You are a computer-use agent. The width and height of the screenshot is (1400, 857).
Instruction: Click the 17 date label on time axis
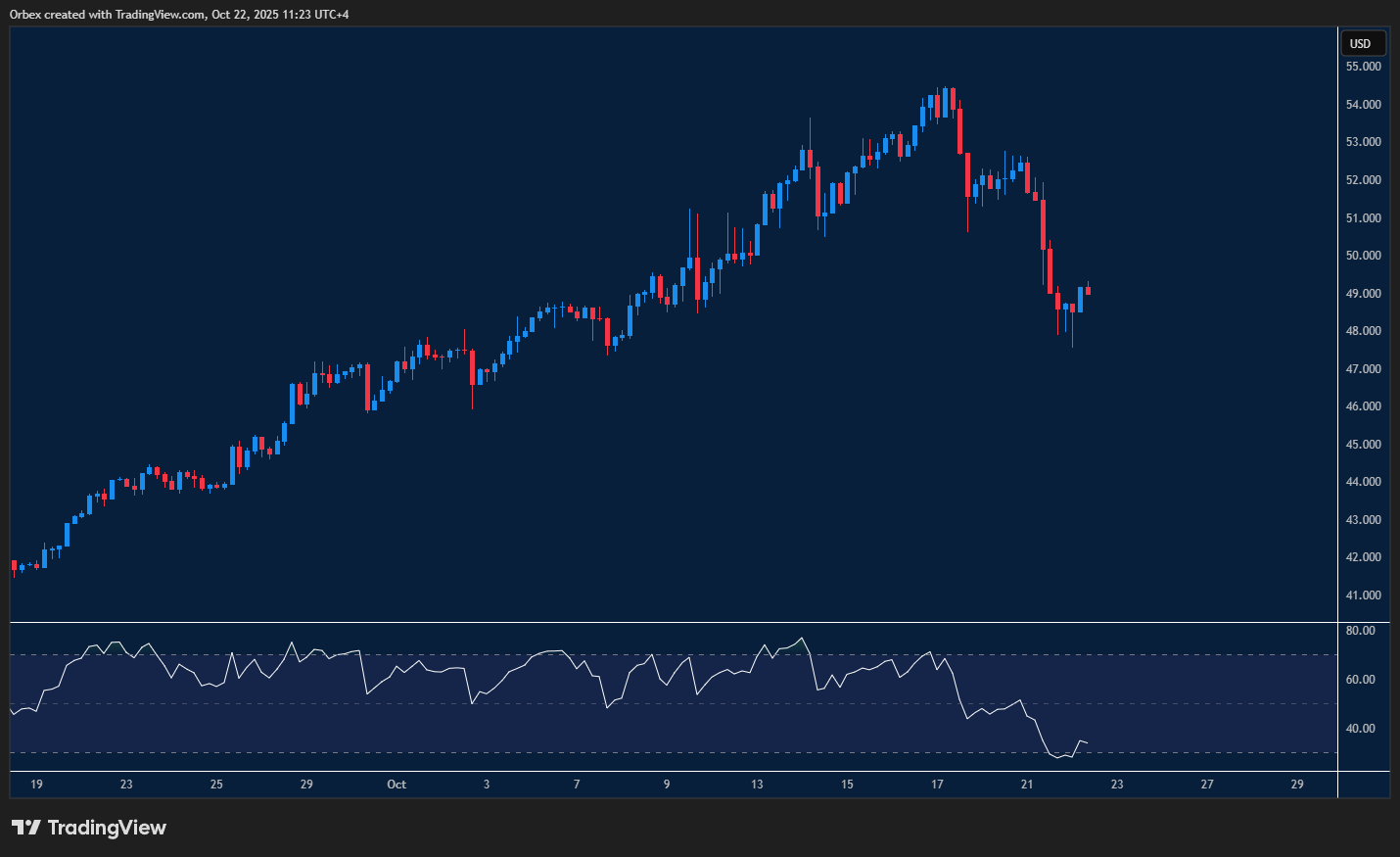click(937, 785)
